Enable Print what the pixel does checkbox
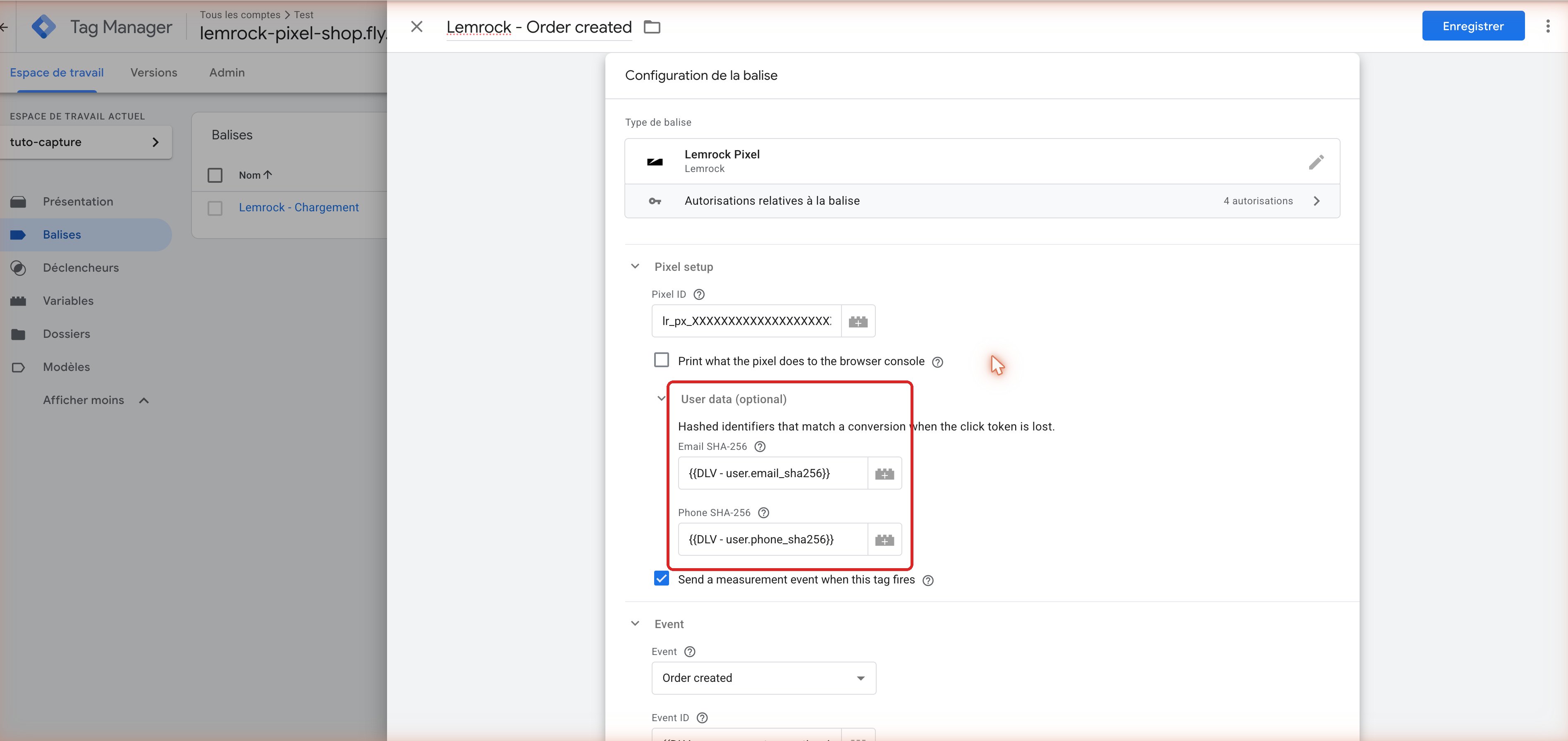1568x741 pixels. tap(661, 360)
